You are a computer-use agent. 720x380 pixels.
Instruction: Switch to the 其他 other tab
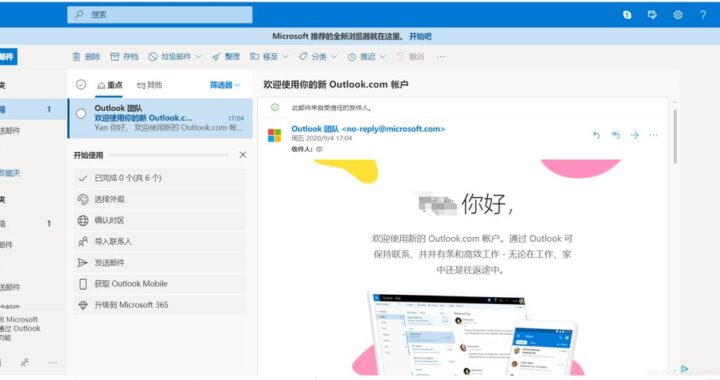150,85
